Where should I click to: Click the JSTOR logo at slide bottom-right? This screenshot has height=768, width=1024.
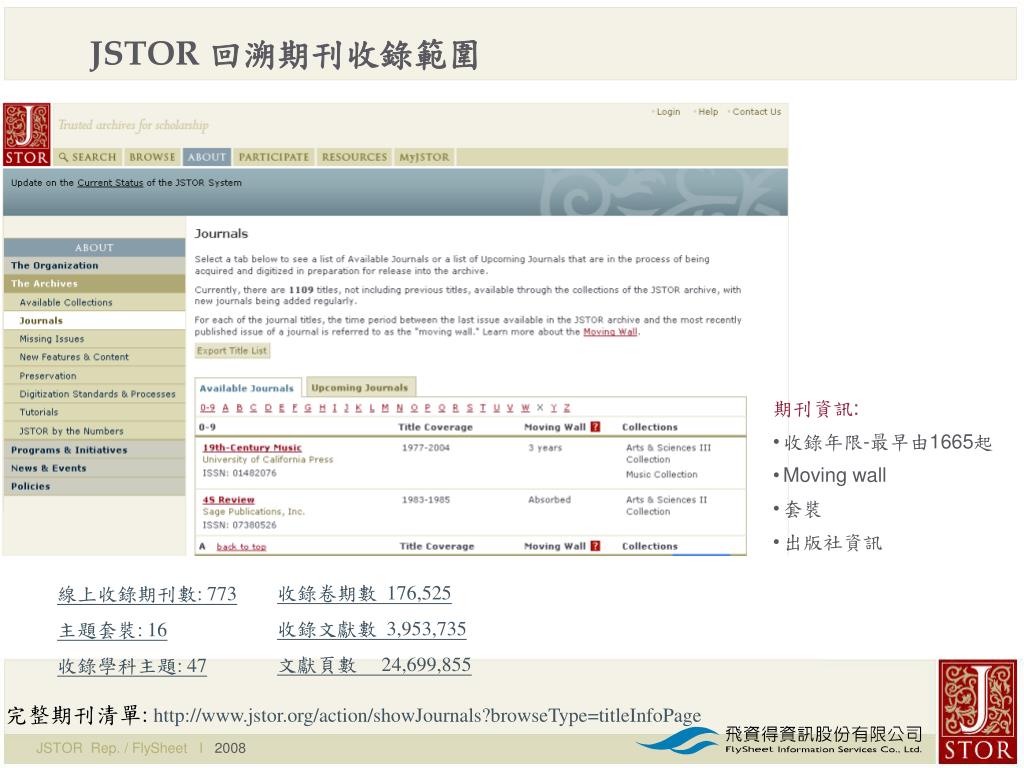pos(978,711)
